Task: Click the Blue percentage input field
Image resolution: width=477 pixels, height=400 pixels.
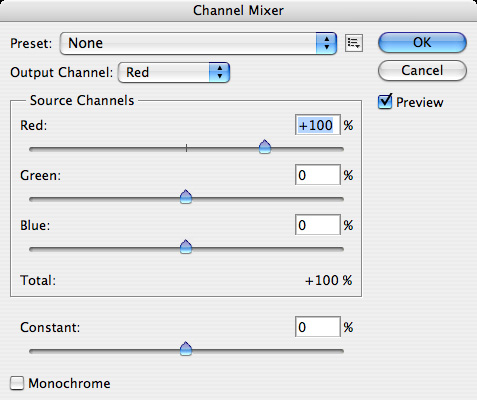Action: (318, 225)
